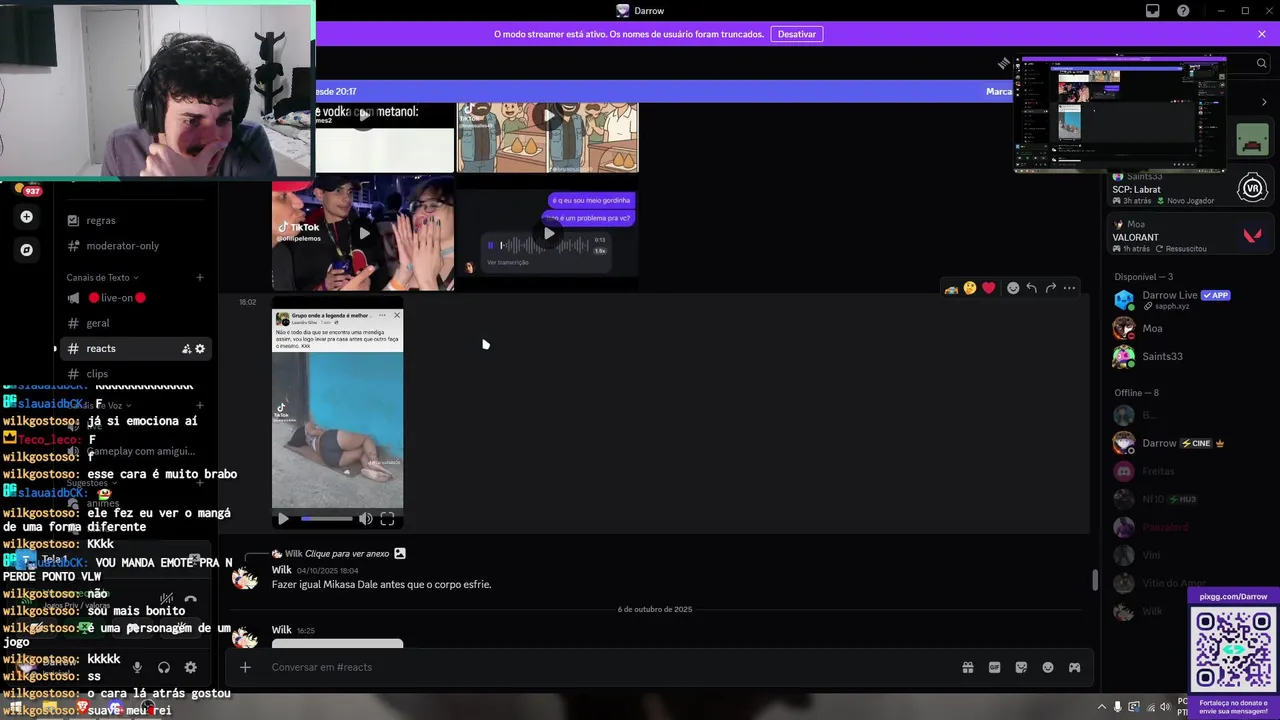This screenshot has height=720, width=1280.
Task: Play the TikTok ofilipelemos video
Action: [x=364, y=233]
